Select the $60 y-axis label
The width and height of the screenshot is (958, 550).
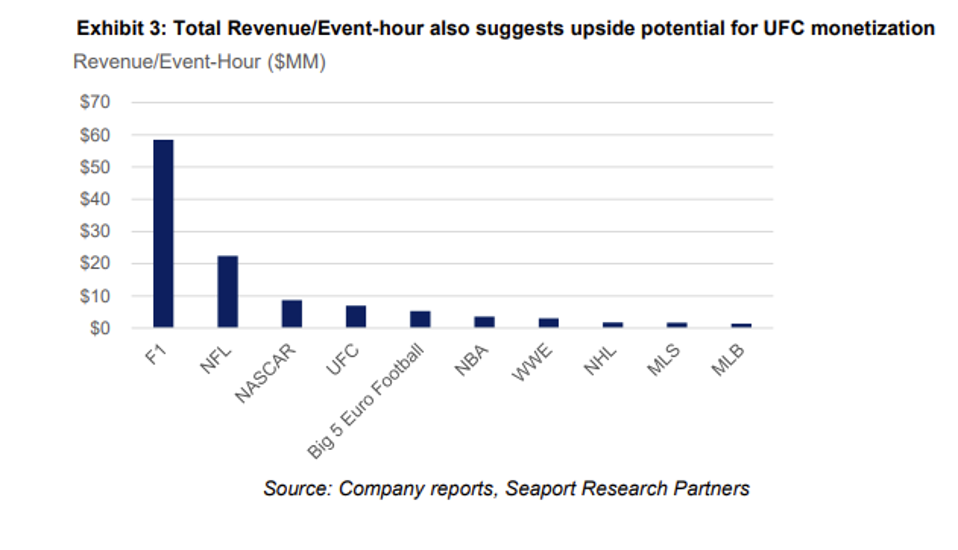coord(95,135)
